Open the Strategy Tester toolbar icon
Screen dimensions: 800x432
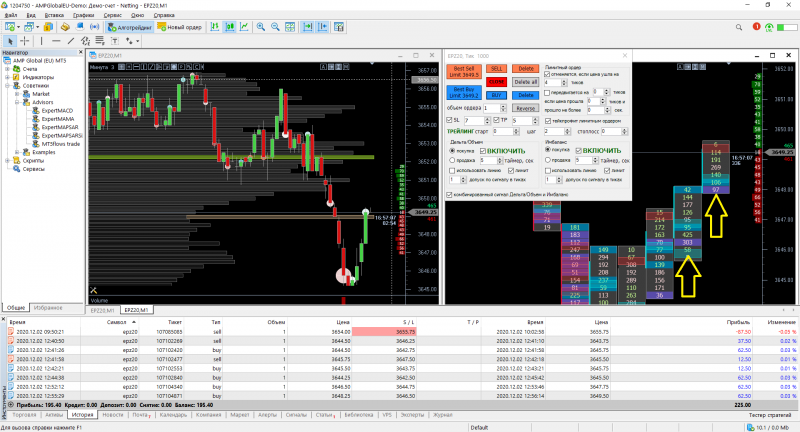point(339,27)
